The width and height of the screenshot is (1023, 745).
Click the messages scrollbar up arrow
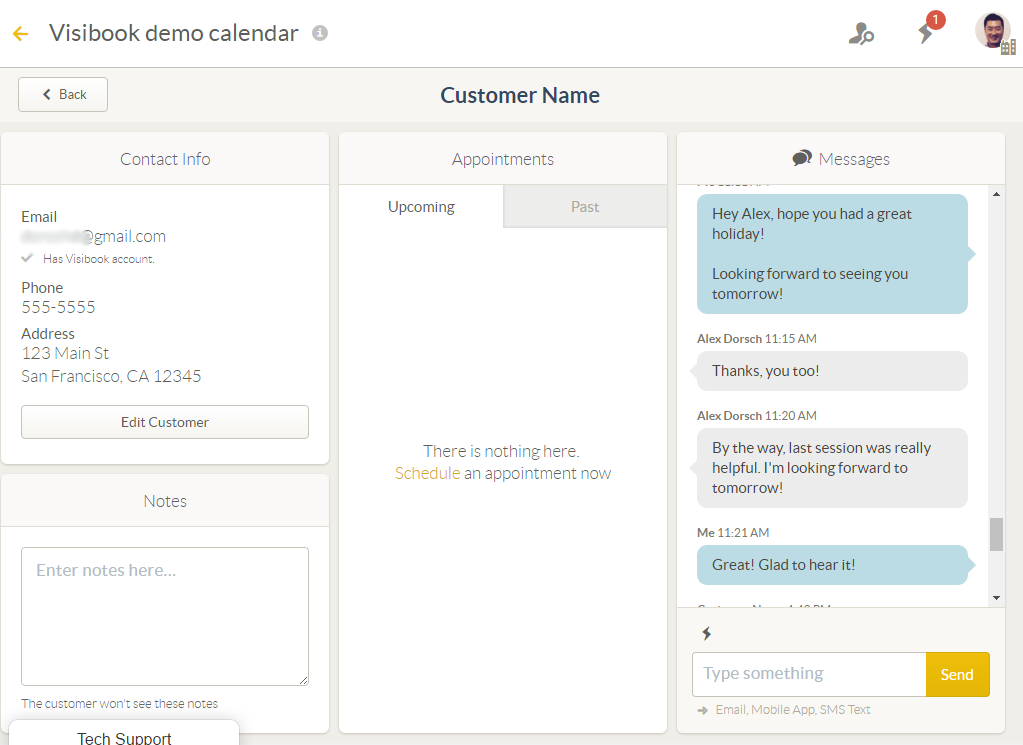click(996, 194)
